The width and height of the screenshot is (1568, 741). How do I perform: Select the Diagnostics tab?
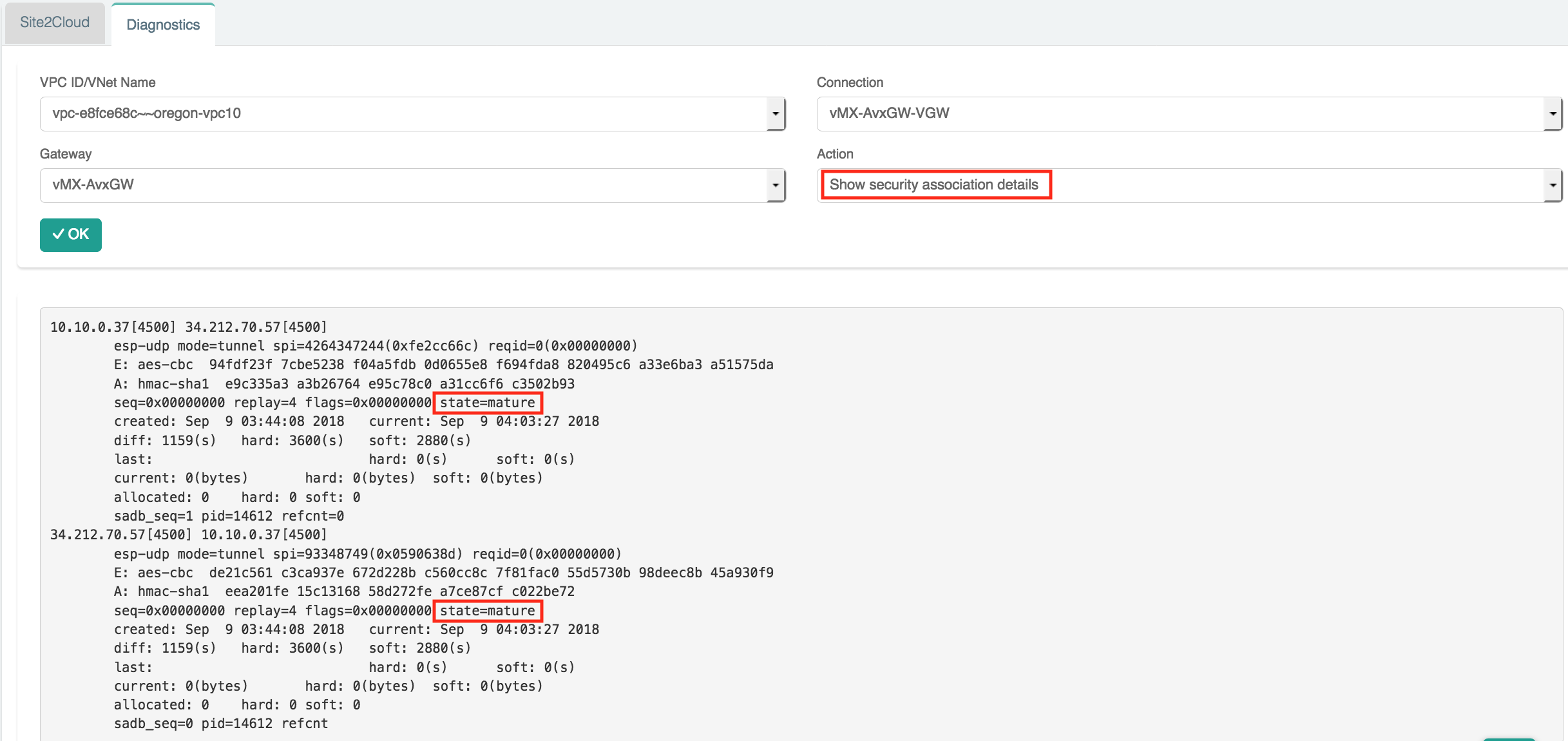click(163, 24)
